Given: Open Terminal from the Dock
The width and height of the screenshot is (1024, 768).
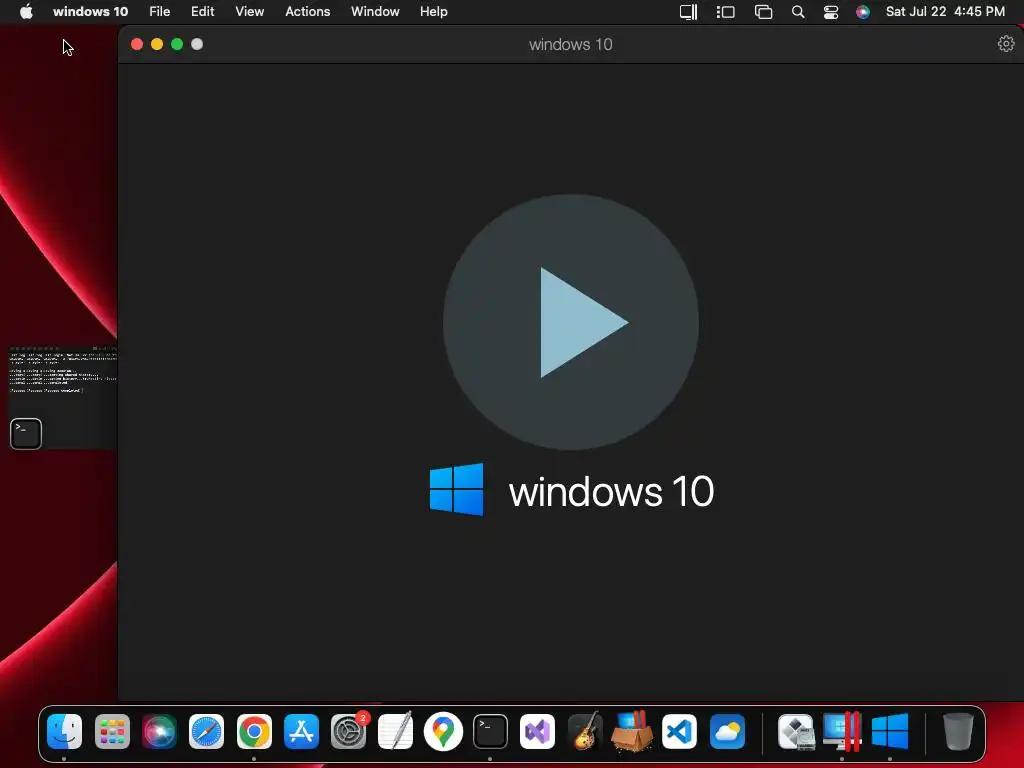Looking at the screenshot, I should [x=490, y=731].
